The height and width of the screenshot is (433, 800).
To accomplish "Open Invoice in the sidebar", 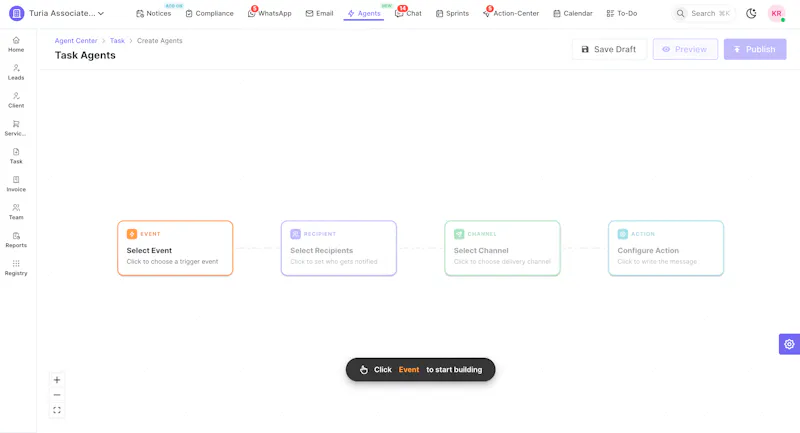I will pyautogui.click(x=16, y=184).
